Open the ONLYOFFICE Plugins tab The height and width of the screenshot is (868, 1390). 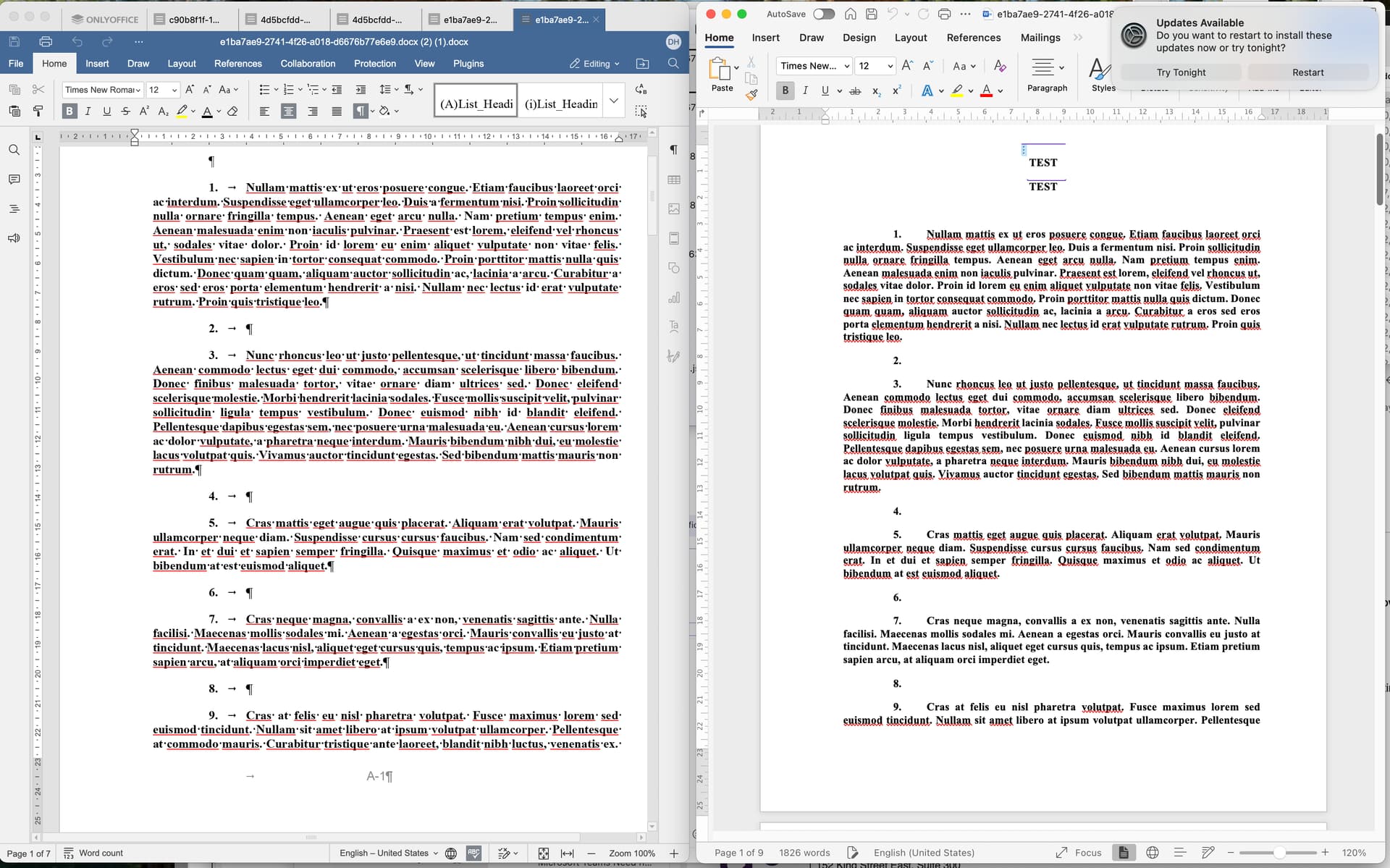(468, 64)
